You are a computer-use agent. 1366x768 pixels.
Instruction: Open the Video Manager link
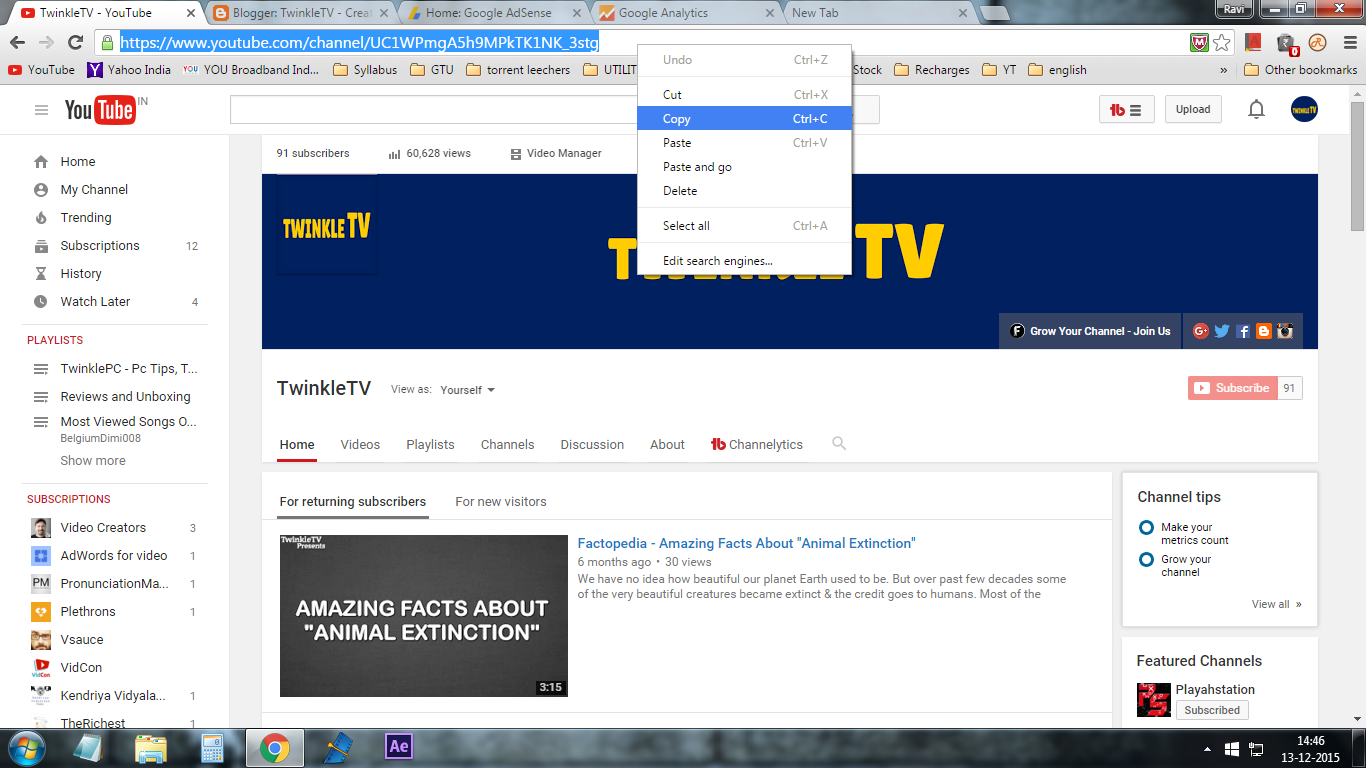(556, 154)
